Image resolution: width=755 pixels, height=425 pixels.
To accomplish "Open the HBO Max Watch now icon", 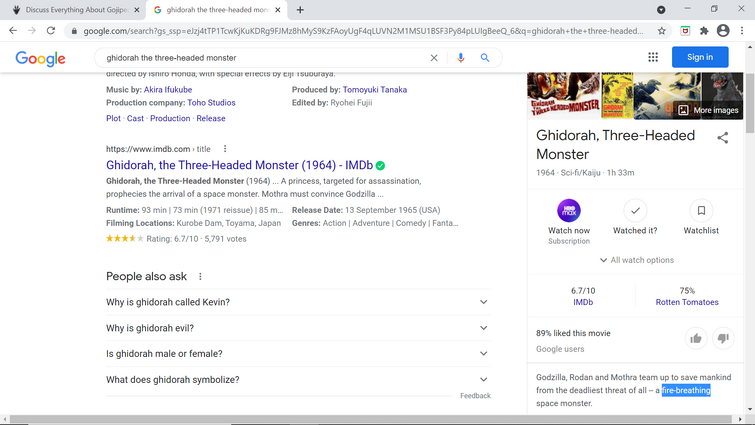I will tap(569, 210).
